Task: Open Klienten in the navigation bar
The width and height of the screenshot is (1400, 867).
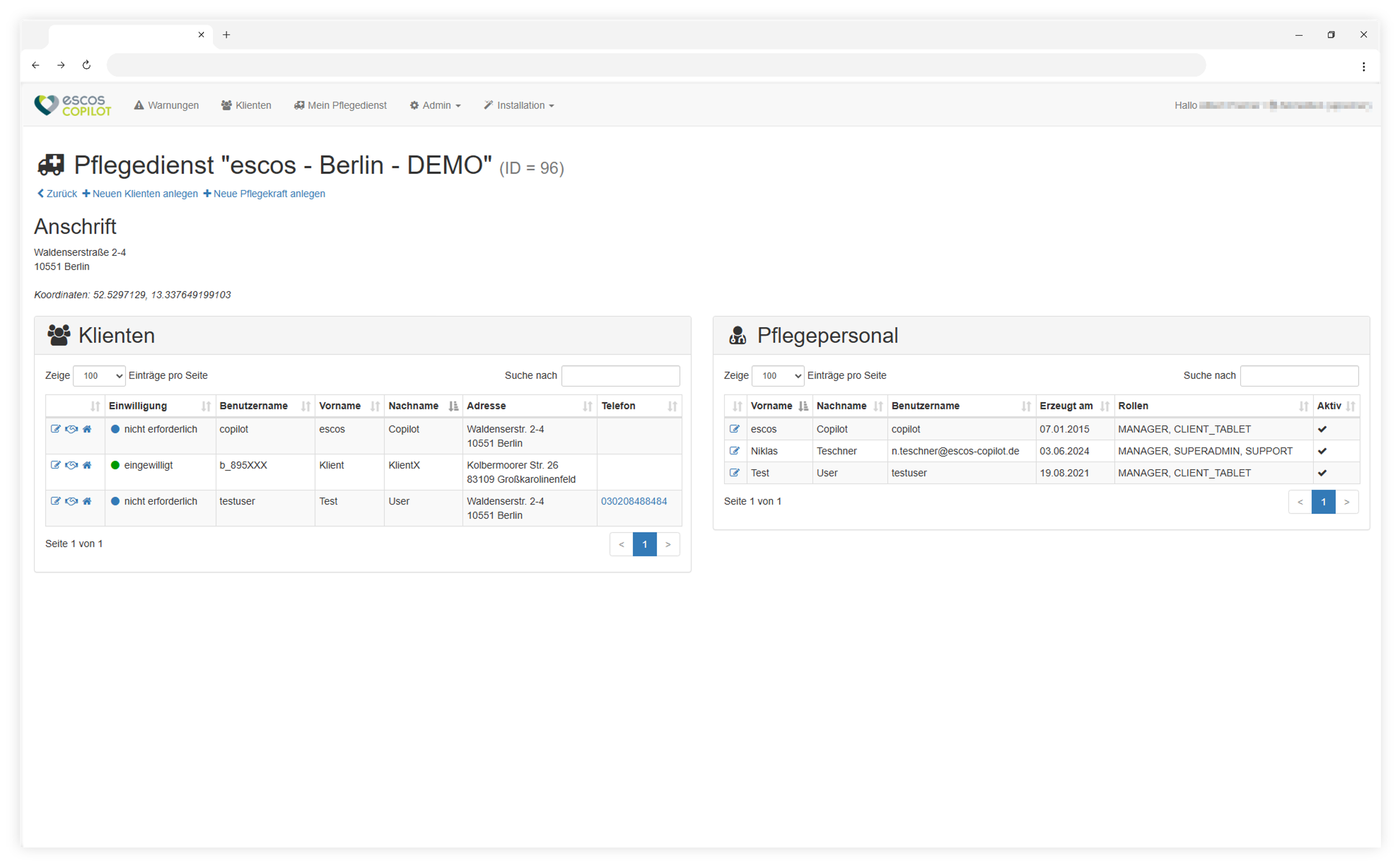Action: pos(246,106)
